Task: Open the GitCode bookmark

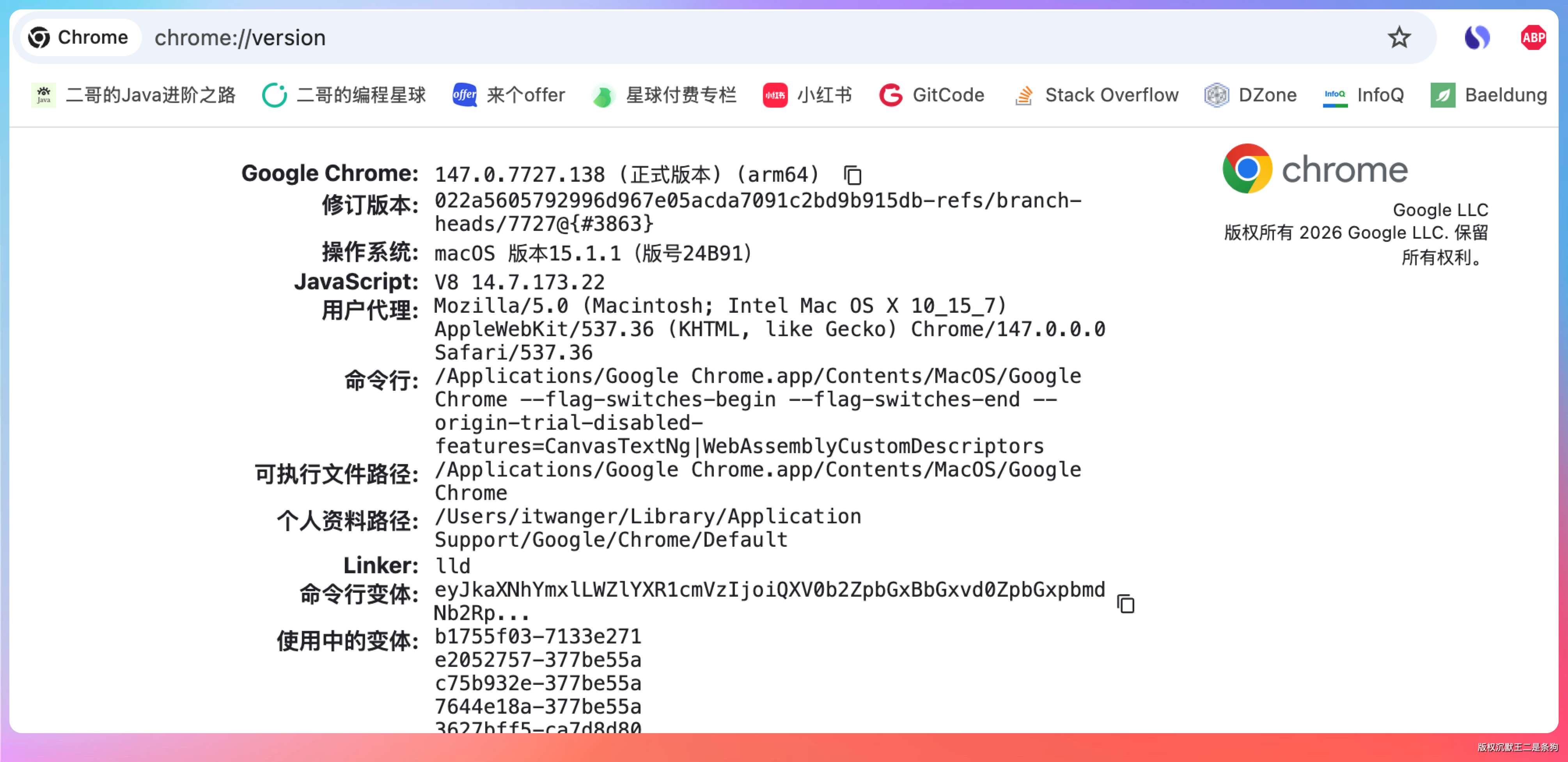Action: 932,95
